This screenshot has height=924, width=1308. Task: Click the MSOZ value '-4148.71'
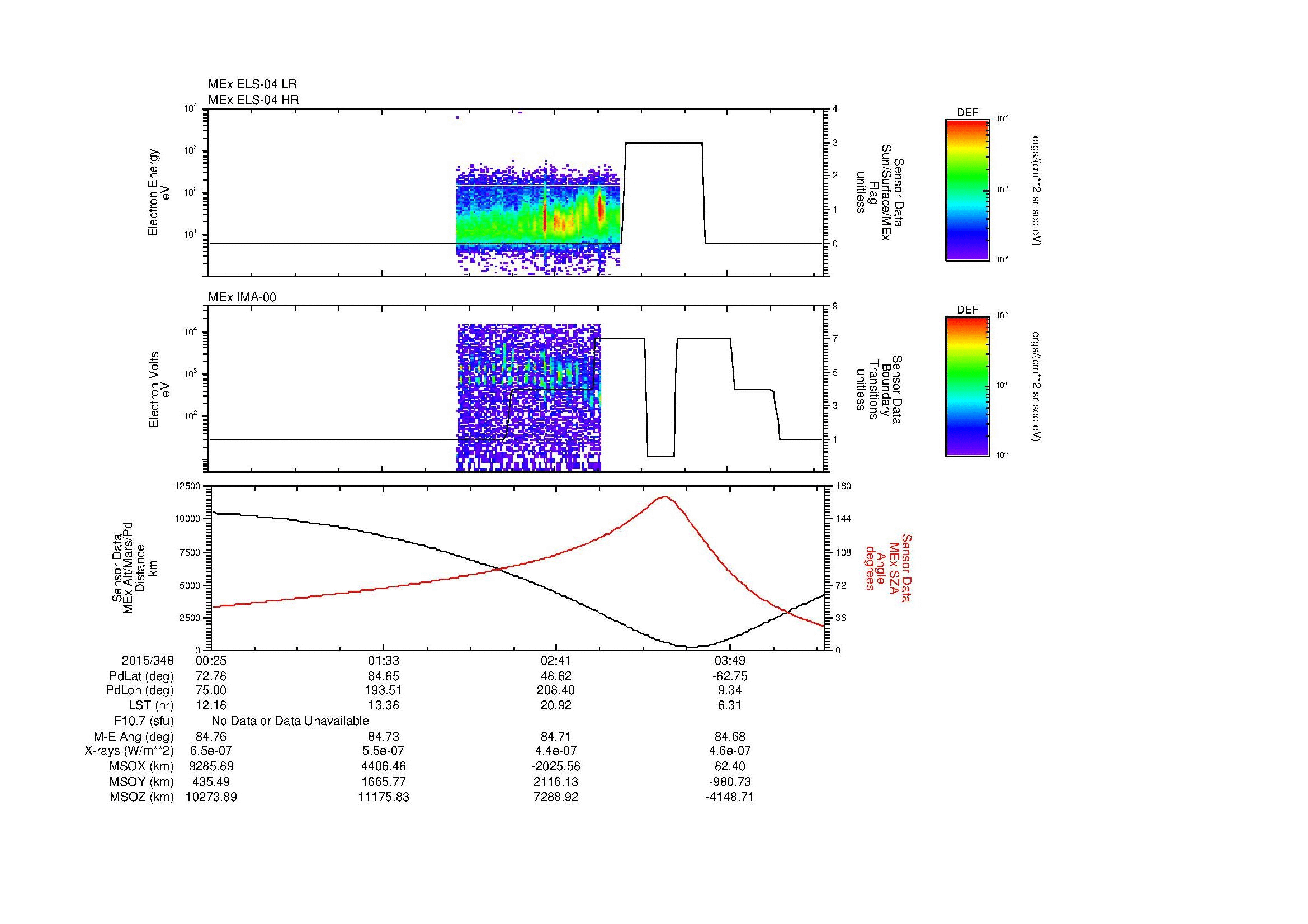pyautogui.click(x=730, y=797)
